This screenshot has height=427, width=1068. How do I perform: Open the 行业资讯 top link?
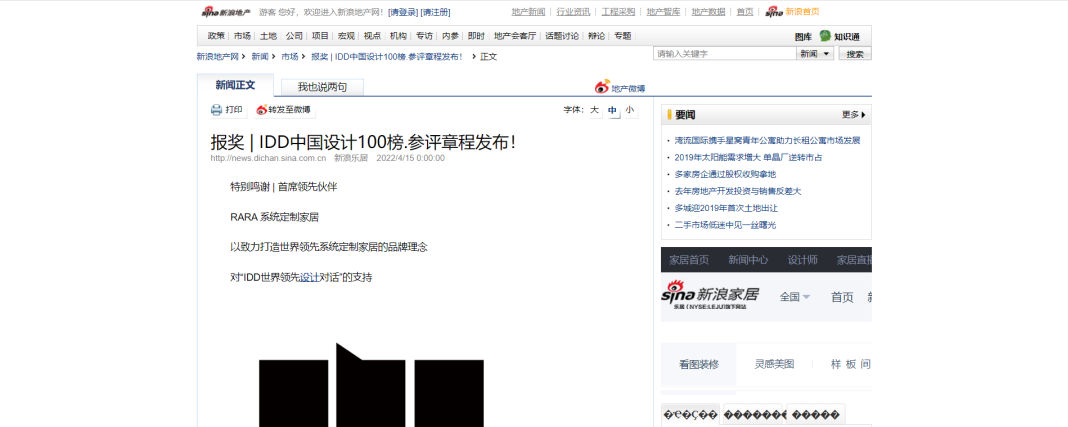573,12
